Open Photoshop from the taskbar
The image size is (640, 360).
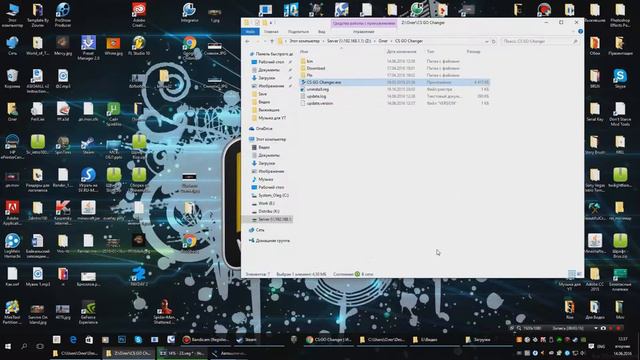point(122,340)
